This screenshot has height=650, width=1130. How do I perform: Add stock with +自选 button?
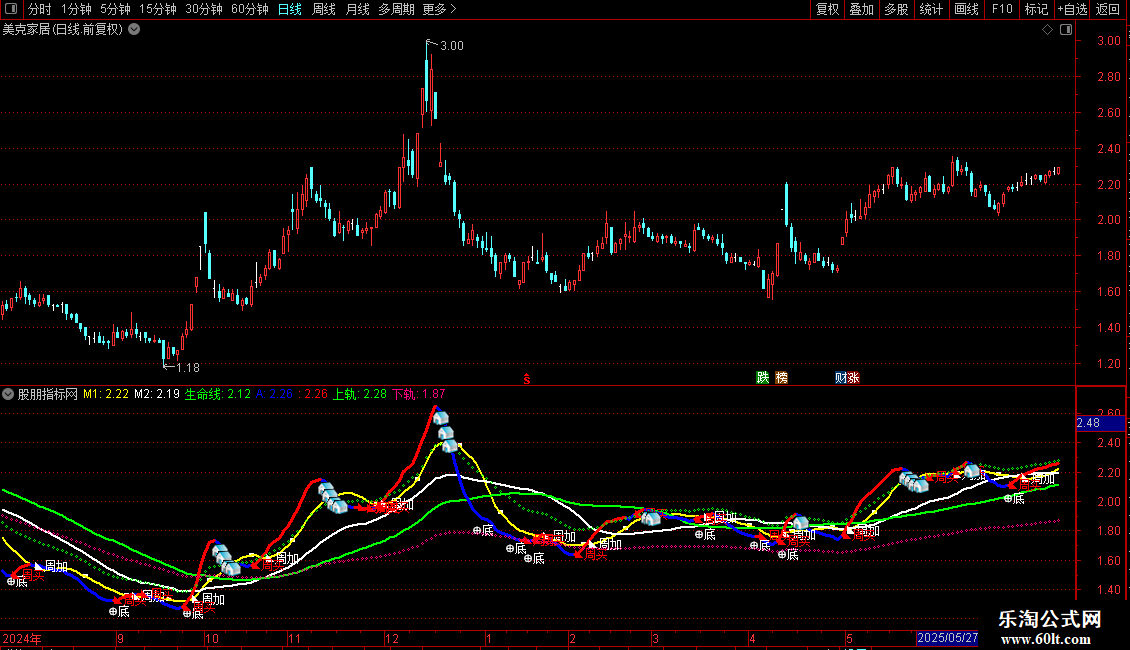(x=1072, y=9)
